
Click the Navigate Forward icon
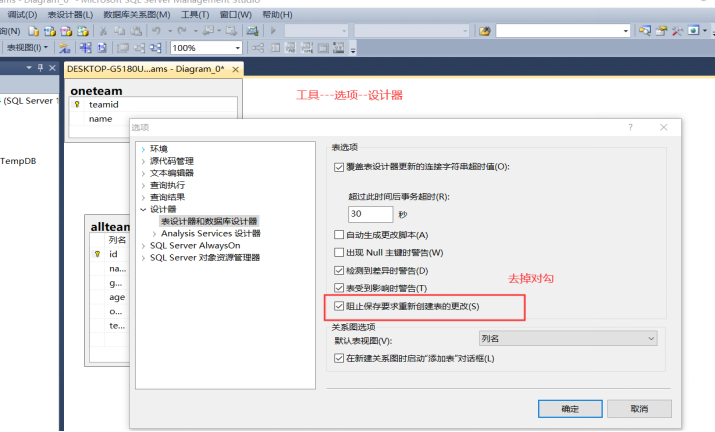(231, 31)
